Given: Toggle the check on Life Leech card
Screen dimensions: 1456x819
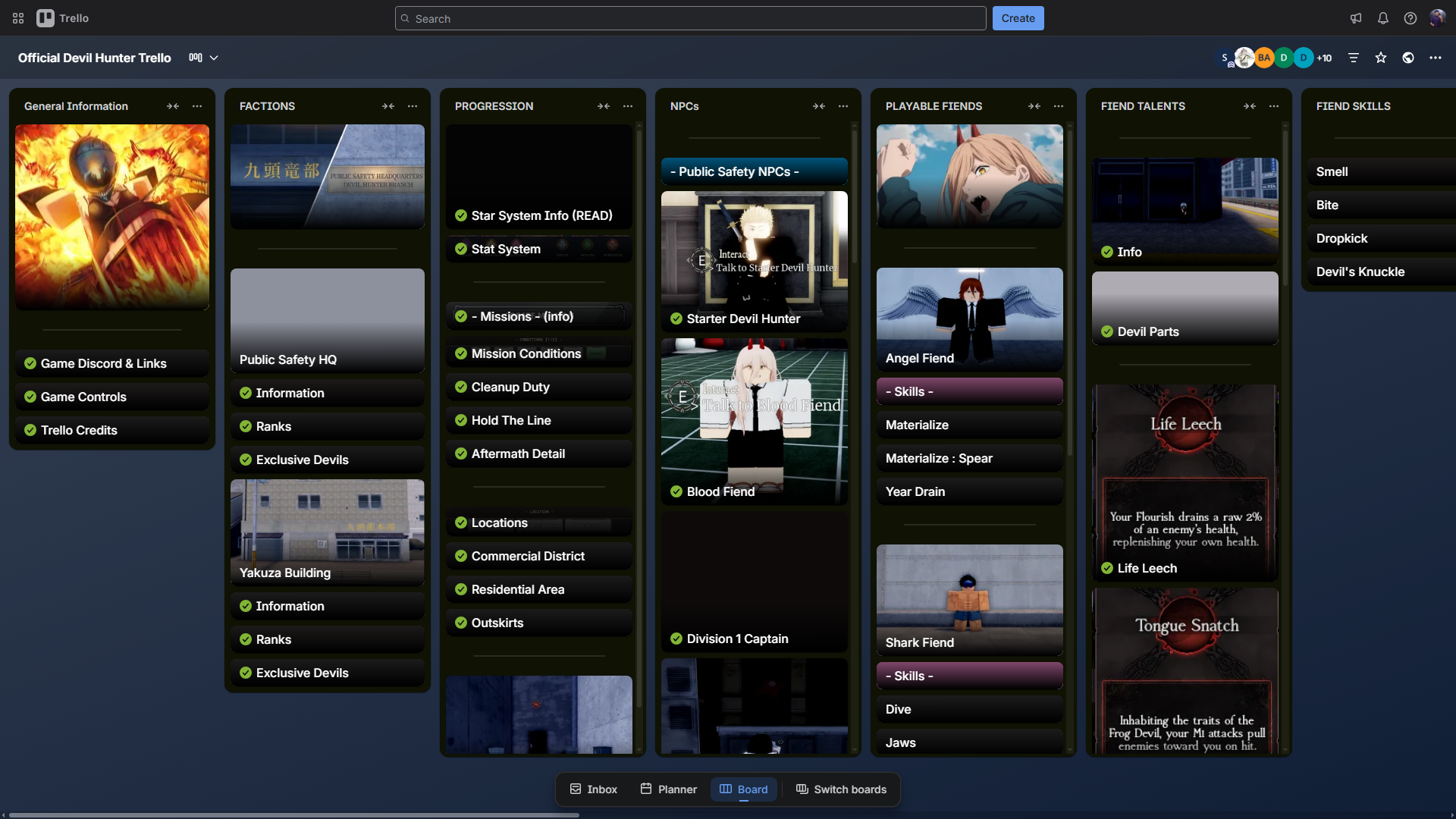Looking at the screenshot, I should (1107, 568).
